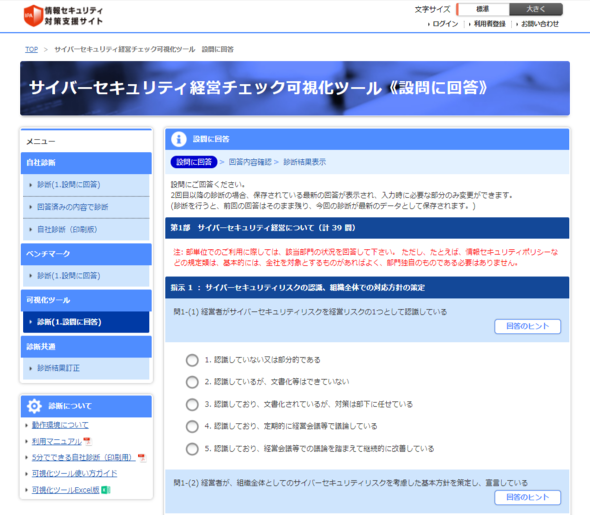This screenshot has width=590, height=515.
Task: Click the 指示1 heading bar
Action: tap(367, 288)
